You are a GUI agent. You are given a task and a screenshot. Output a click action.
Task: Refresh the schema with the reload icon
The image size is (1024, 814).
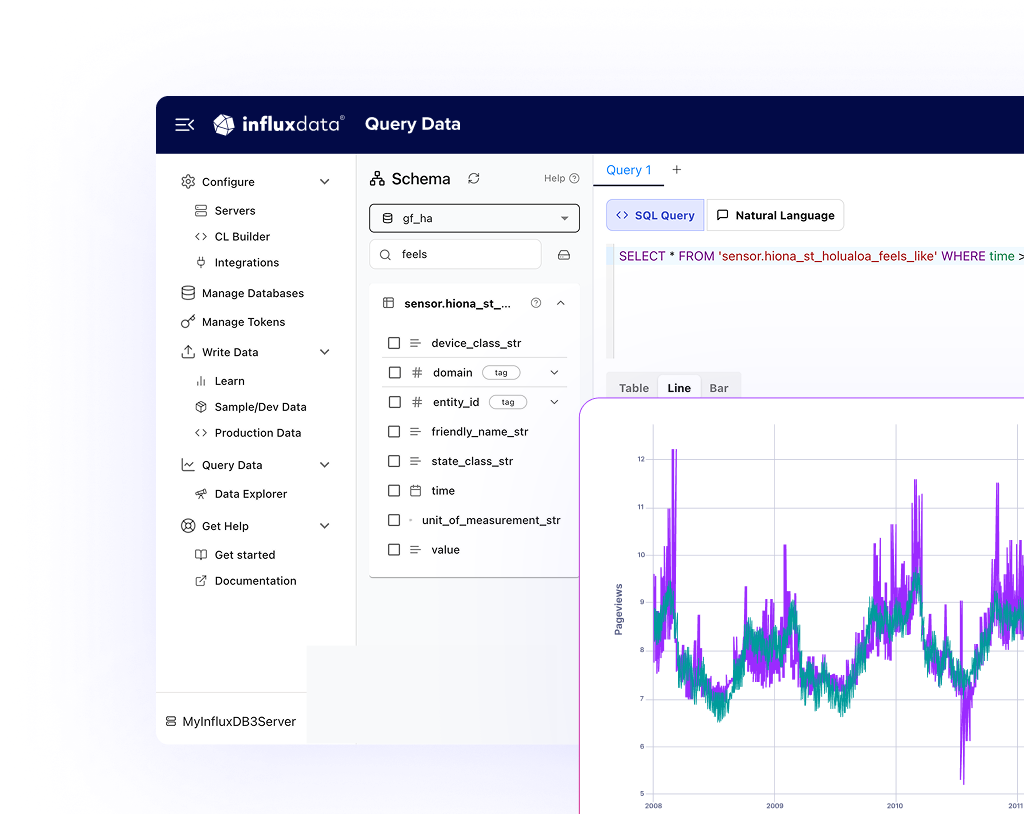coord(474,178)
